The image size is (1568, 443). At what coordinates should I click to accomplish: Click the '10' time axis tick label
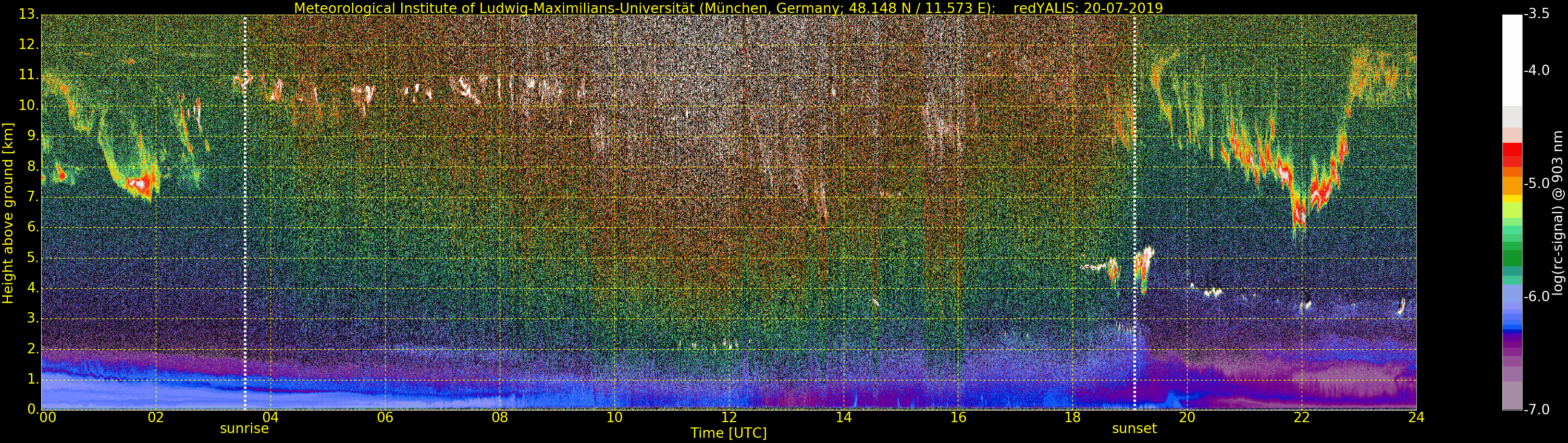tap(614, 417)
